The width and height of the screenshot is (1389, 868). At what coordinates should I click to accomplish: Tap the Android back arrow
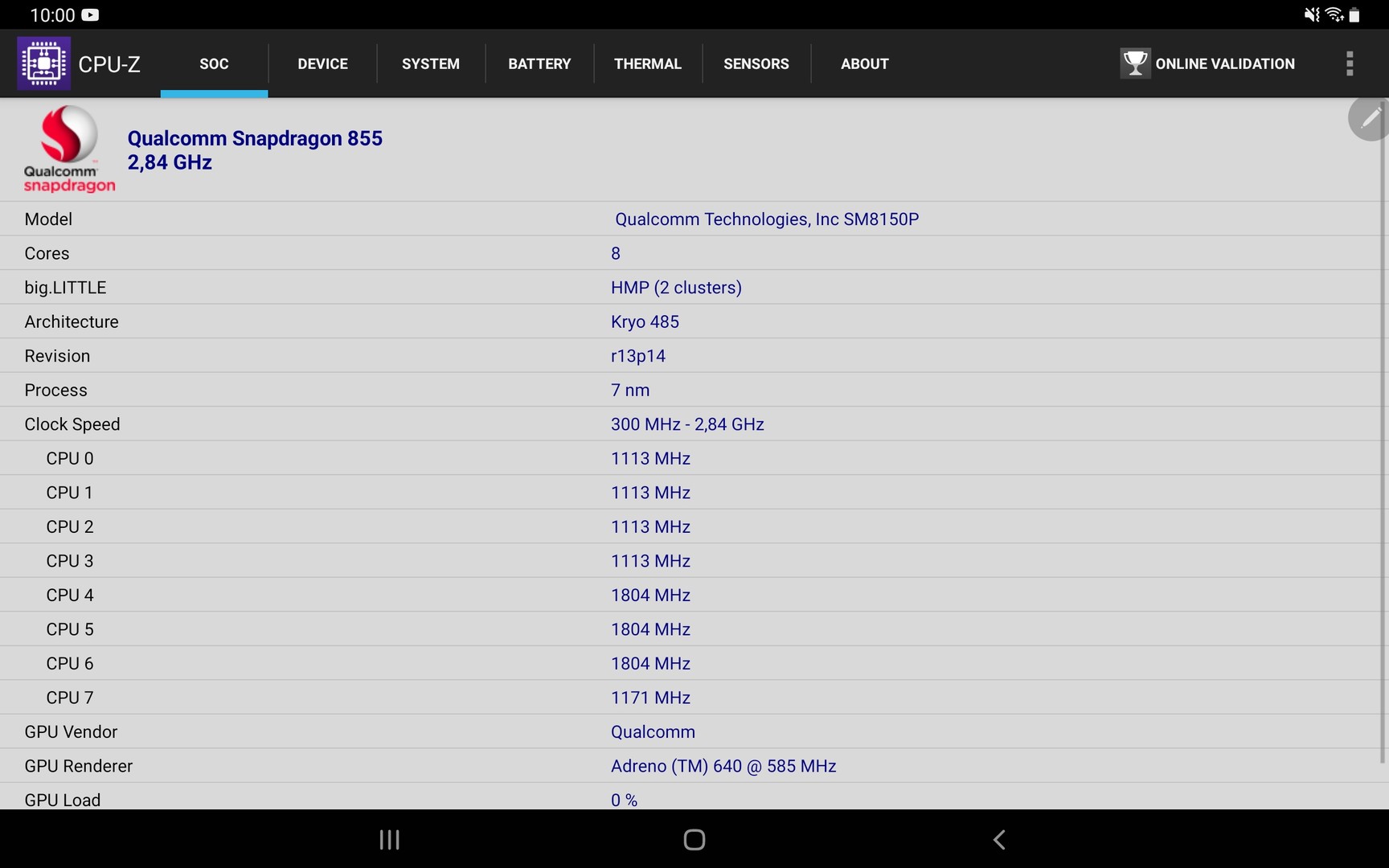(x=999, y=840)
